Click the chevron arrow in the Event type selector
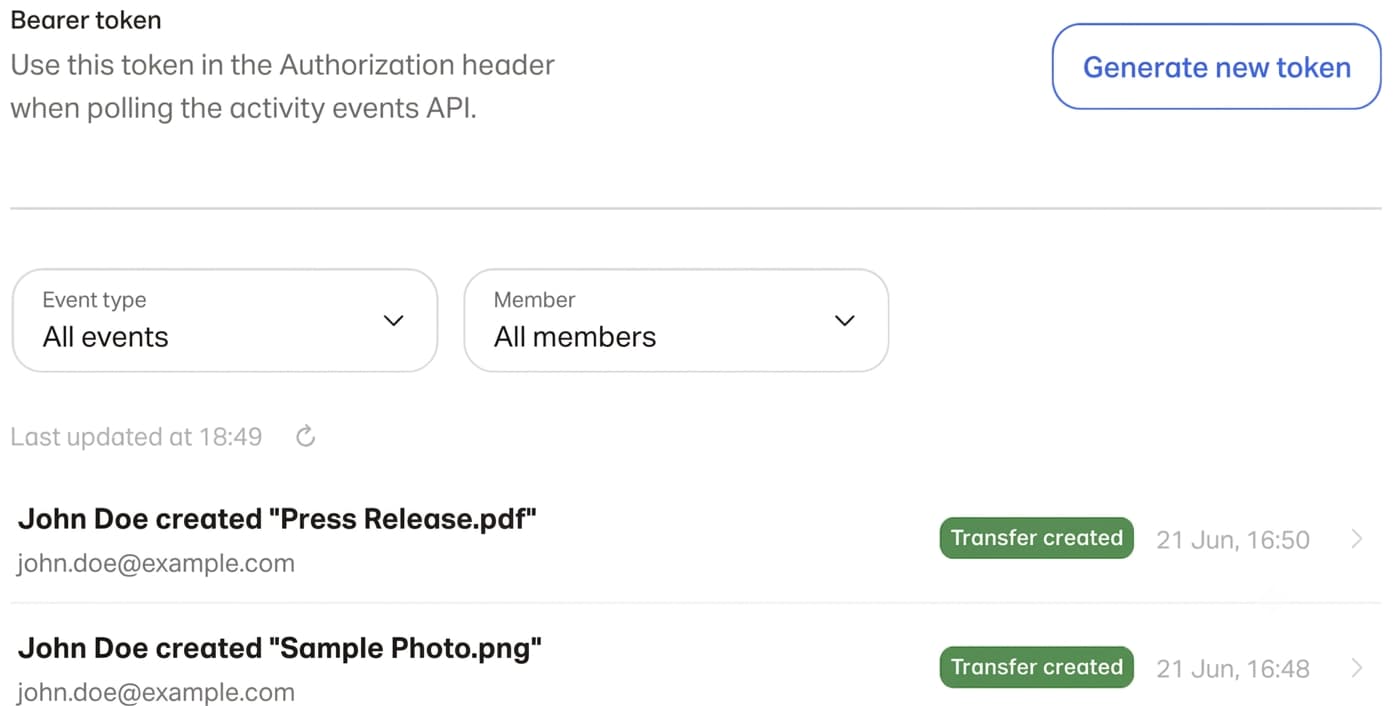This screenshot has height=706, width=1393. 394,321
